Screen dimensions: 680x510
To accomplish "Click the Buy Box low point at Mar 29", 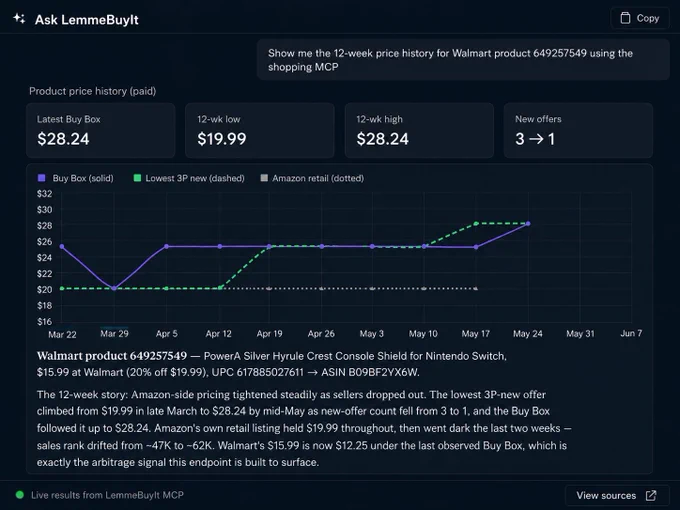I will pyautogui.click(x=114, y=288).
